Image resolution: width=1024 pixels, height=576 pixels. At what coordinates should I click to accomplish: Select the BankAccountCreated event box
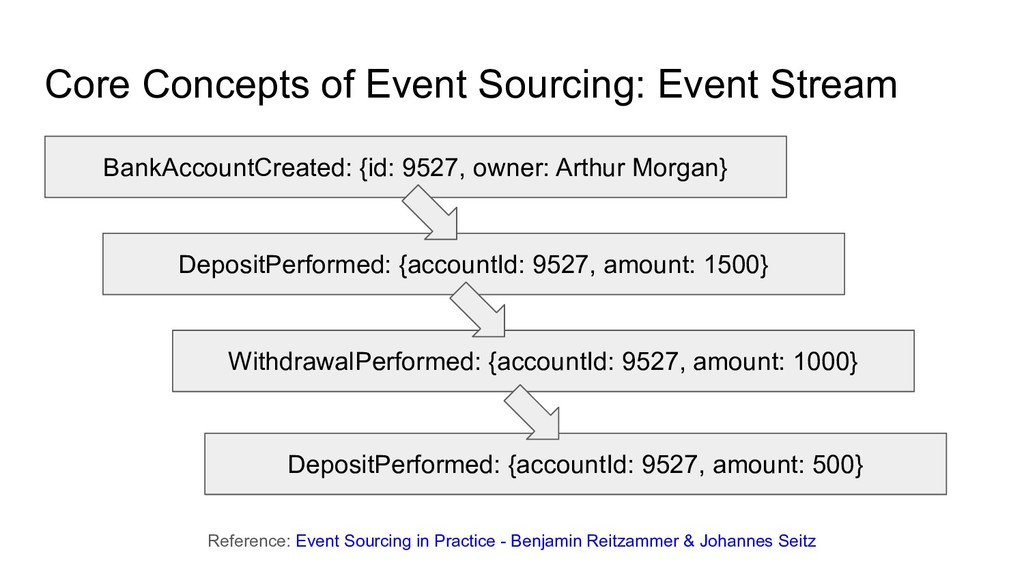(415, 167)
